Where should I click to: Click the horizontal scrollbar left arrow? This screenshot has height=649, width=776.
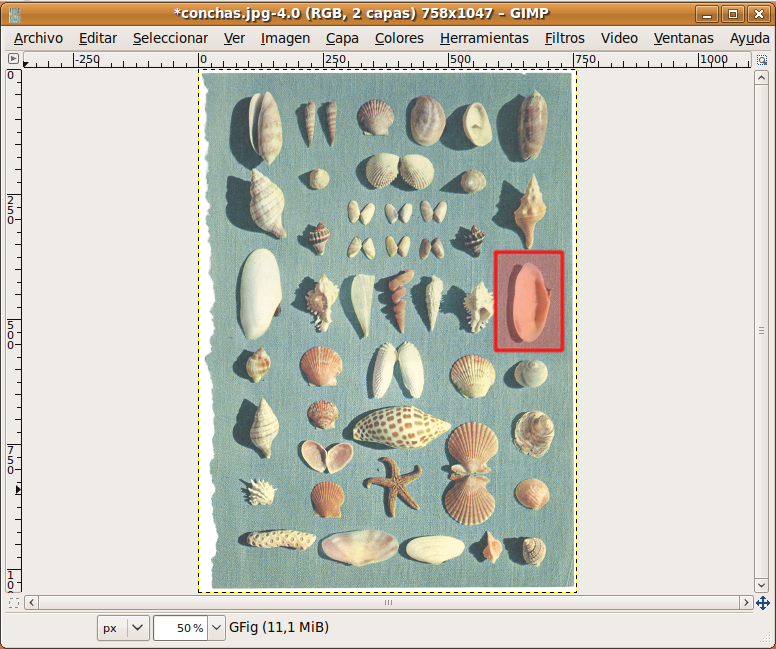(31, 603)
